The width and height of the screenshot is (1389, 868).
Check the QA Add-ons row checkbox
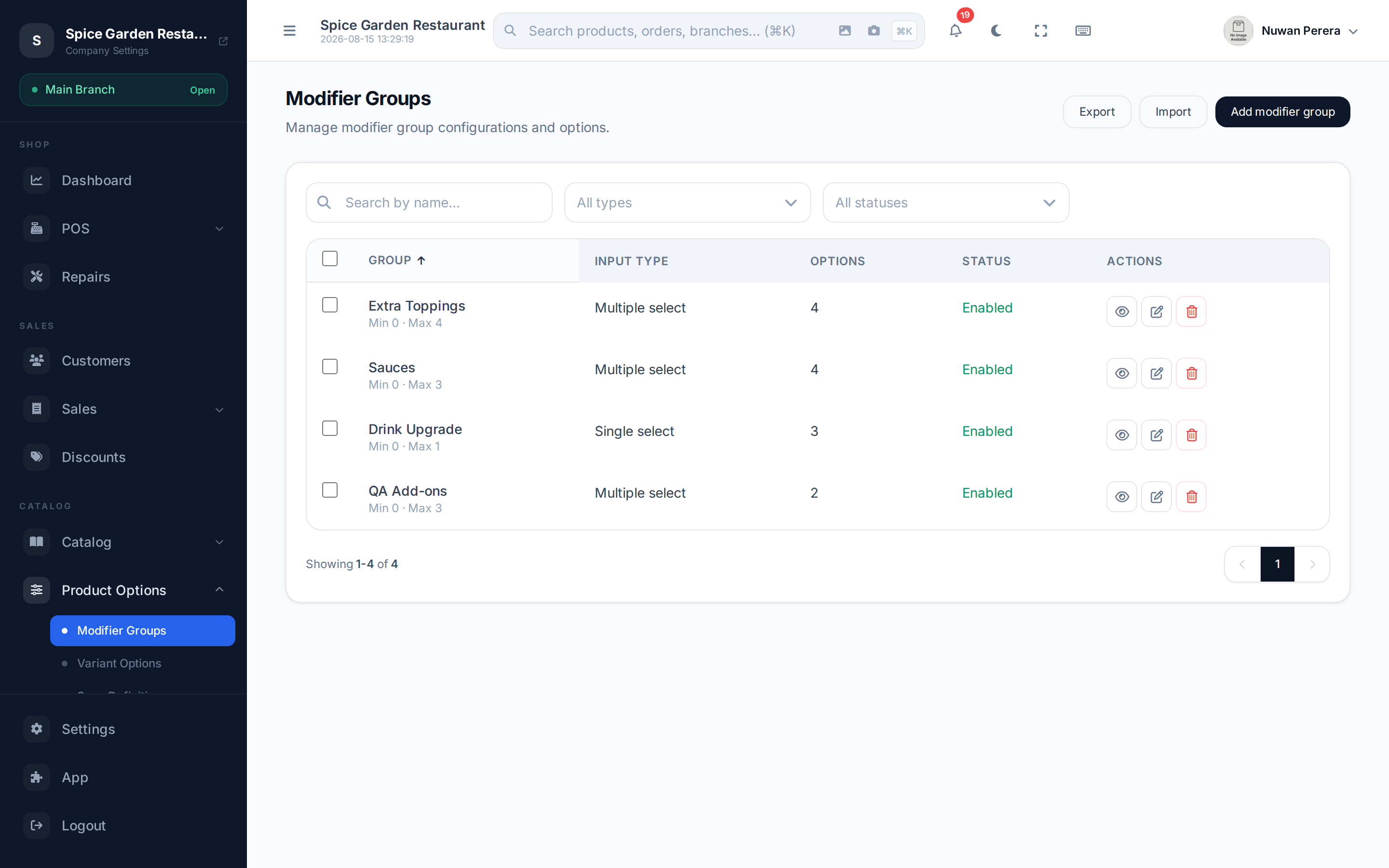coord(329,490)
